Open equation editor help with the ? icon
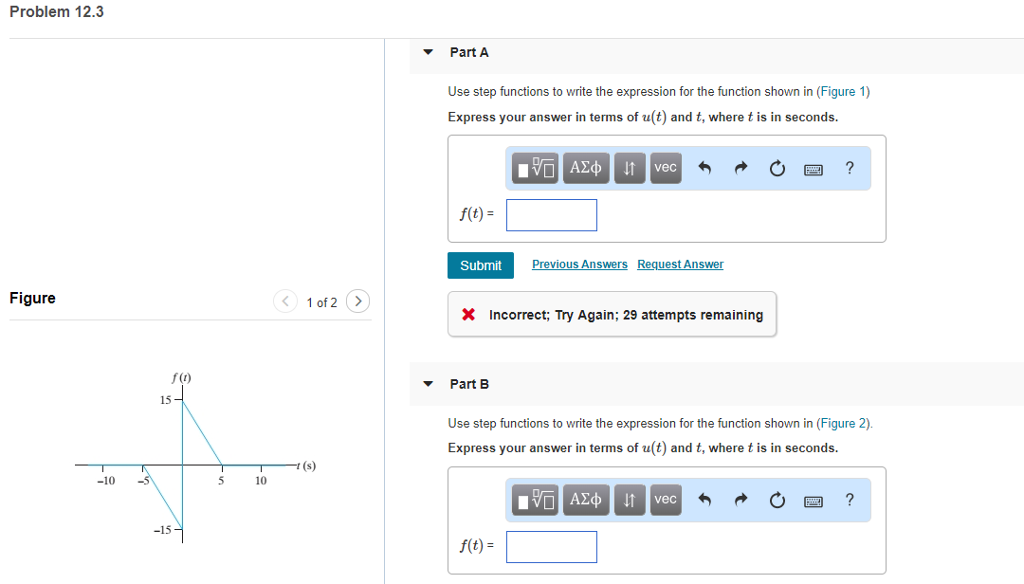 click(x=849, y=168)
